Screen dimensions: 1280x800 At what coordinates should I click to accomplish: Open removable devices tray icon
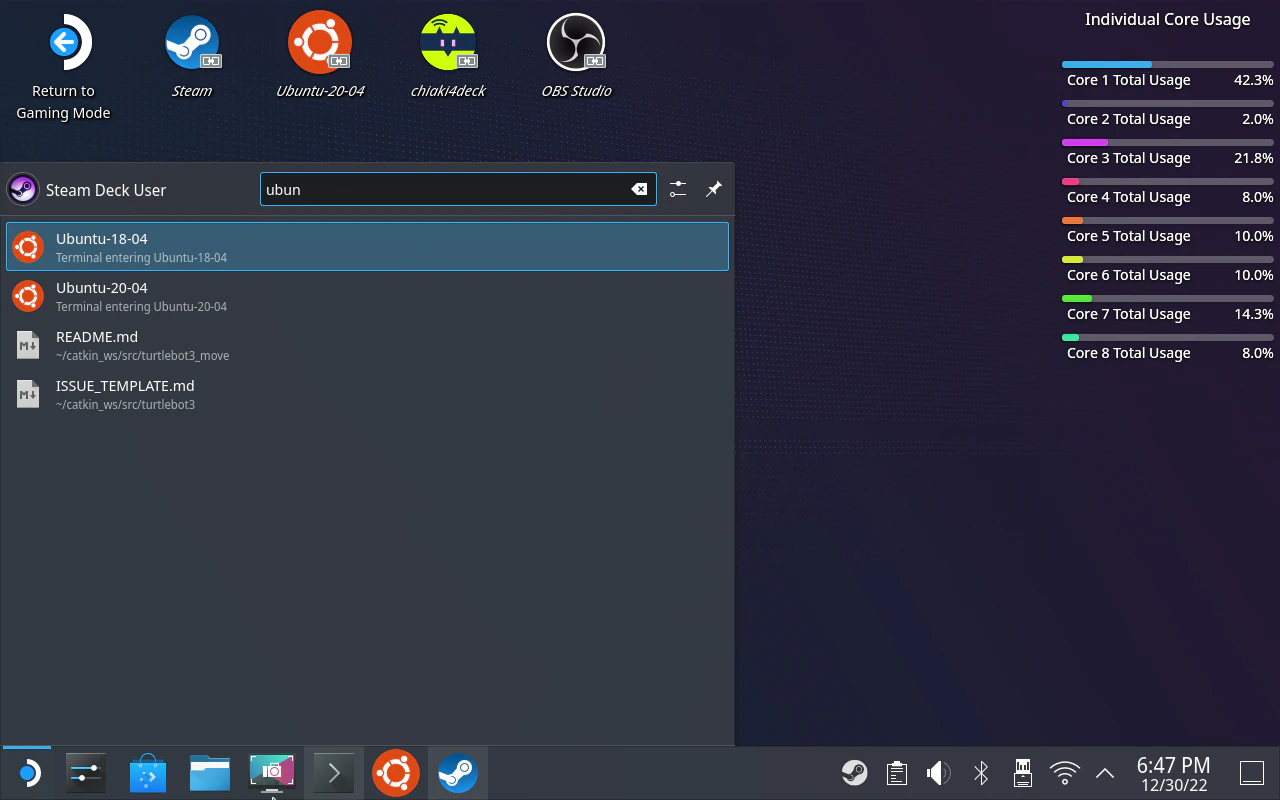tap(1023, 772)
